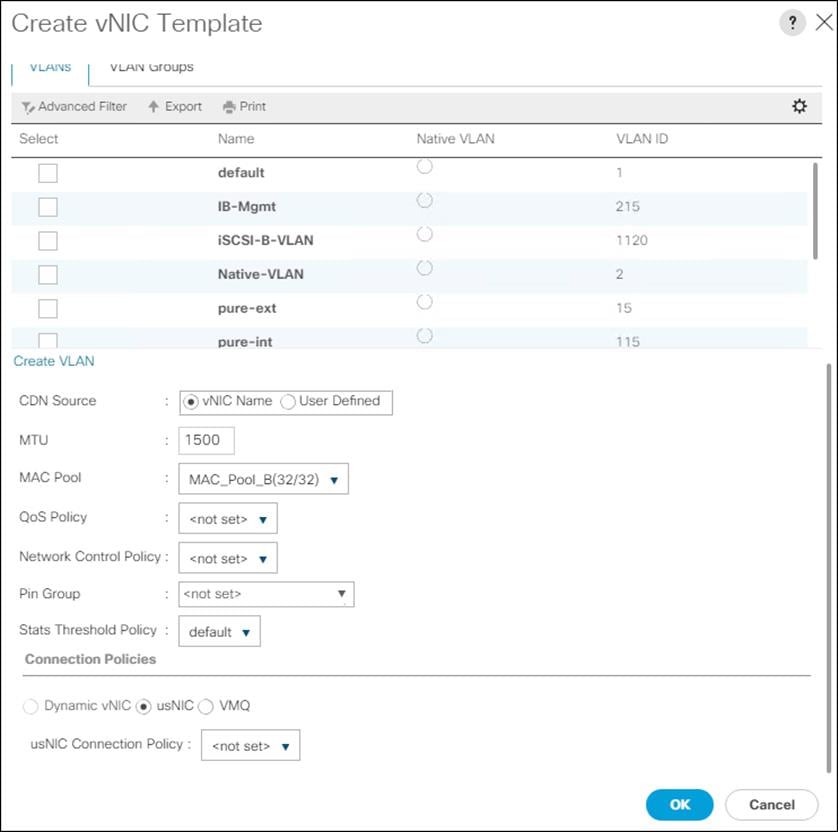The image size is (838, 832).
Task: Click into the MTU input field
Action: pyautogui.click(x=206, y=440)
